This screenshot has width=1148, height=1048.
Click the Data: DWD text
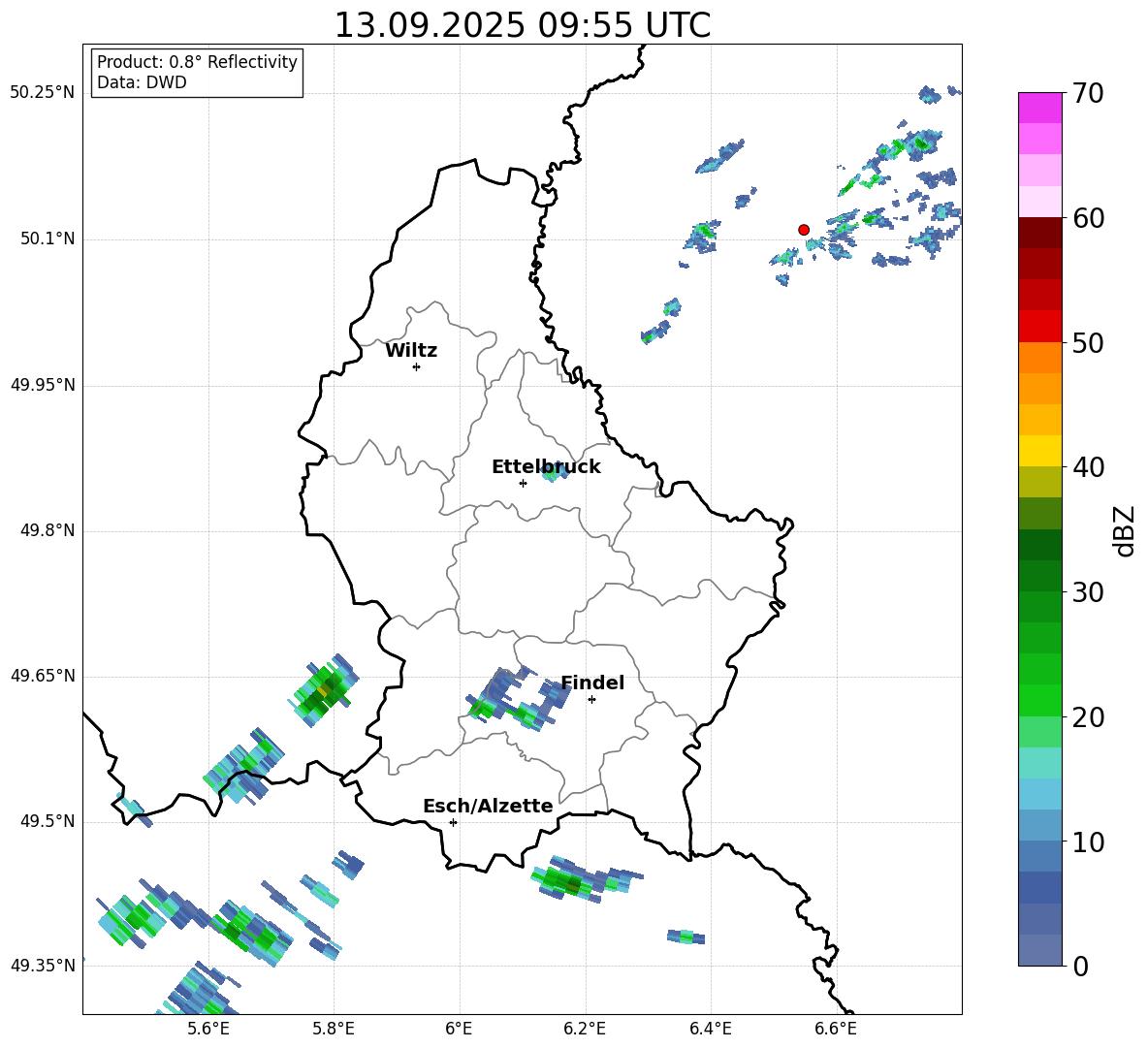(142, 82)
